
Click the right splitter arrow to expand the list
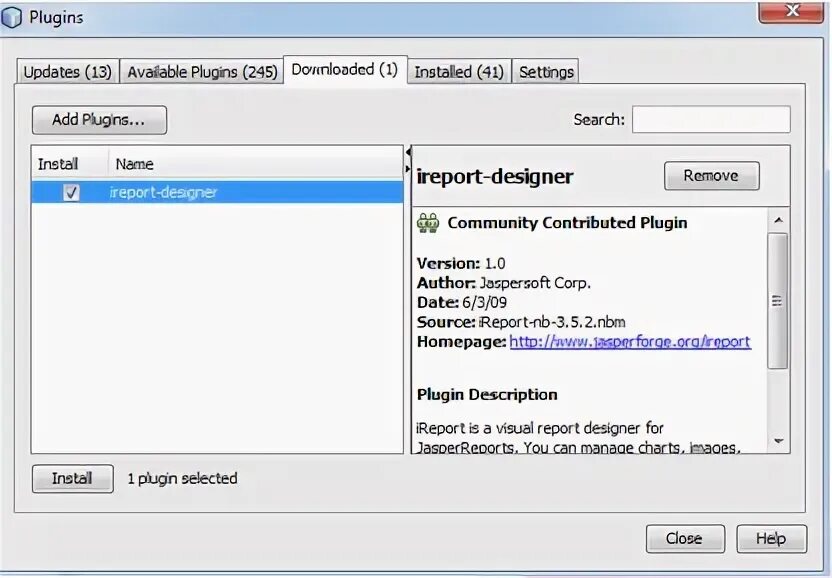tap(408, 169)
